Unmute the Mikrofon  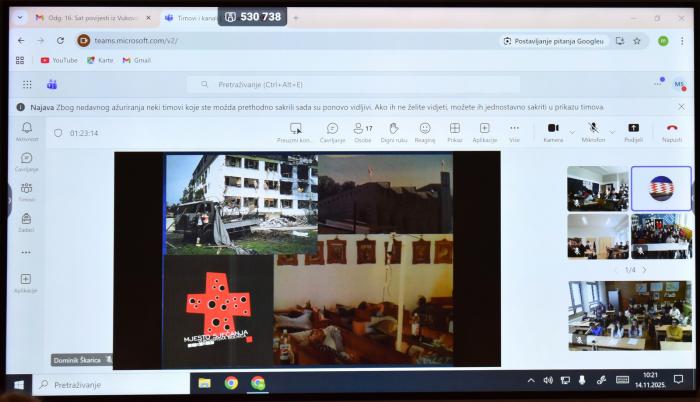click(x=593, y=129)
